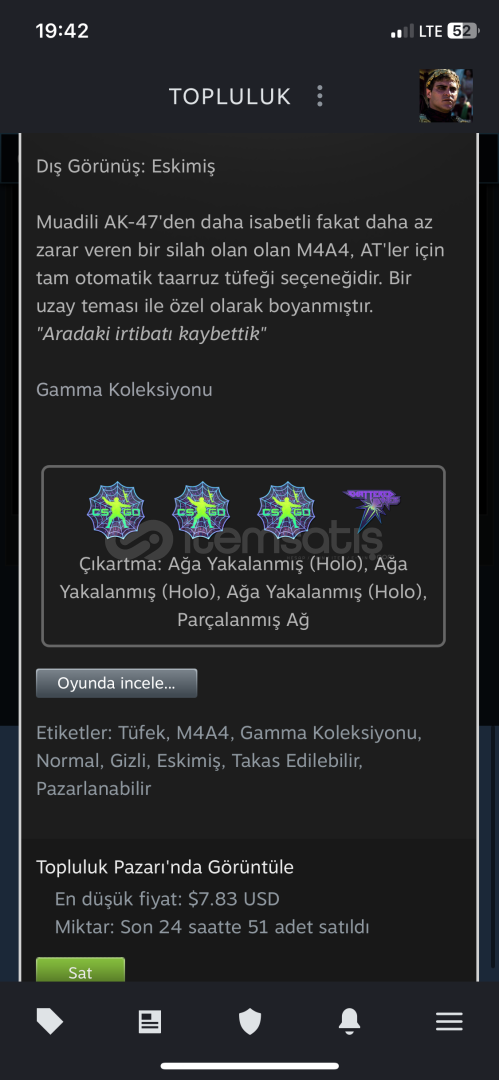The image size is (499, 1080).
Task: Open the hamburger menu tab
Action: [x=449, y=1022]
